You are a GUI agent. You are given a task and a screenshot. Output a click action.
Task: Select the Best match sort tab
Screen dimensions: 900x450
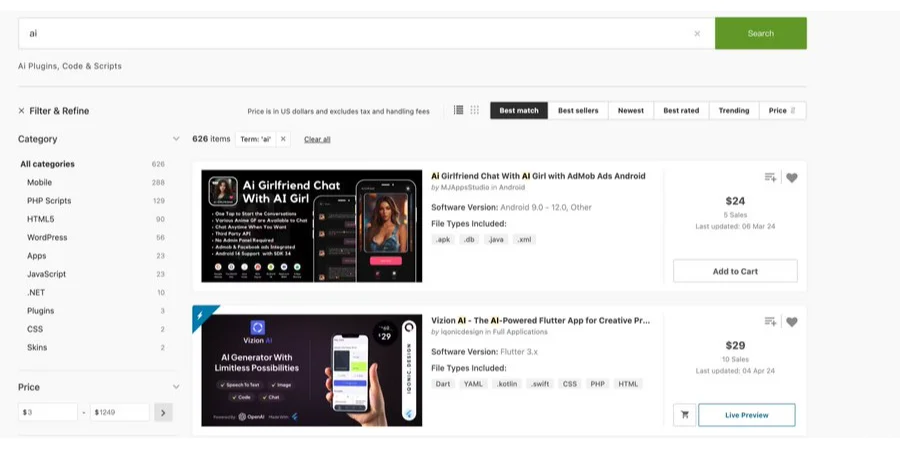coord(519,111)
